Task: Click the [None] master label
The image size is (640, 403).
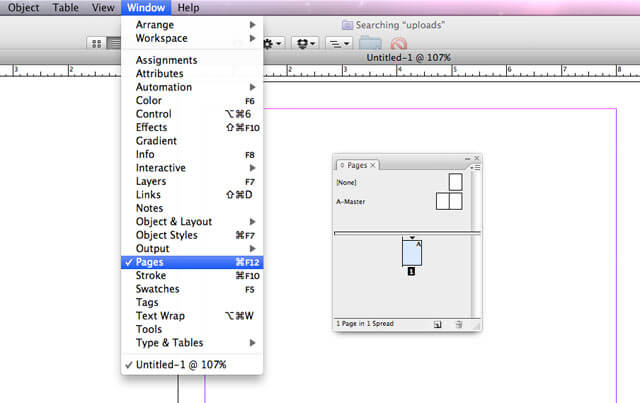Action: pyautogui.click(x=346, y=183)
